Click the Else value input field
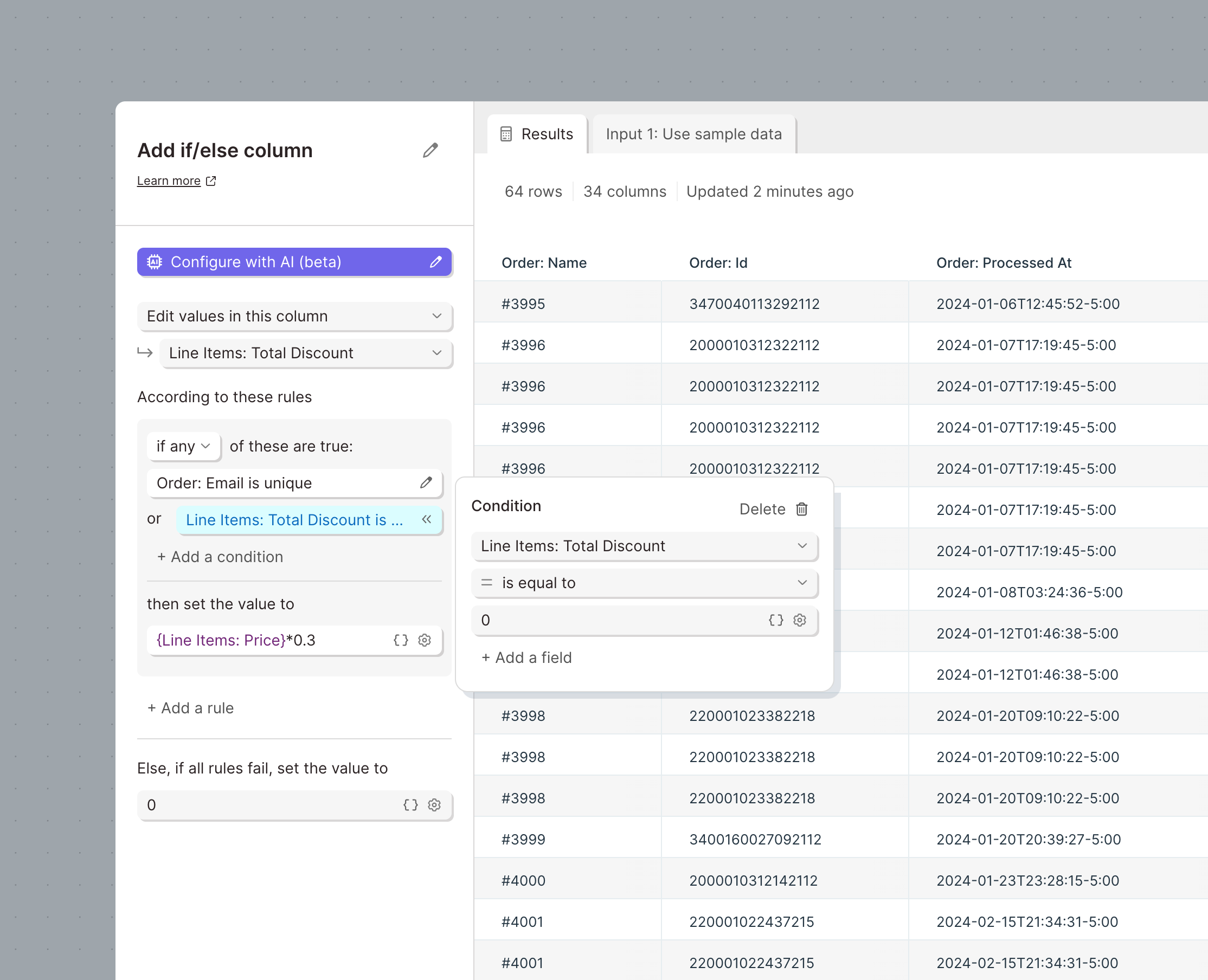The width and height of the screenshot is (1208, 980). point(266,805)
